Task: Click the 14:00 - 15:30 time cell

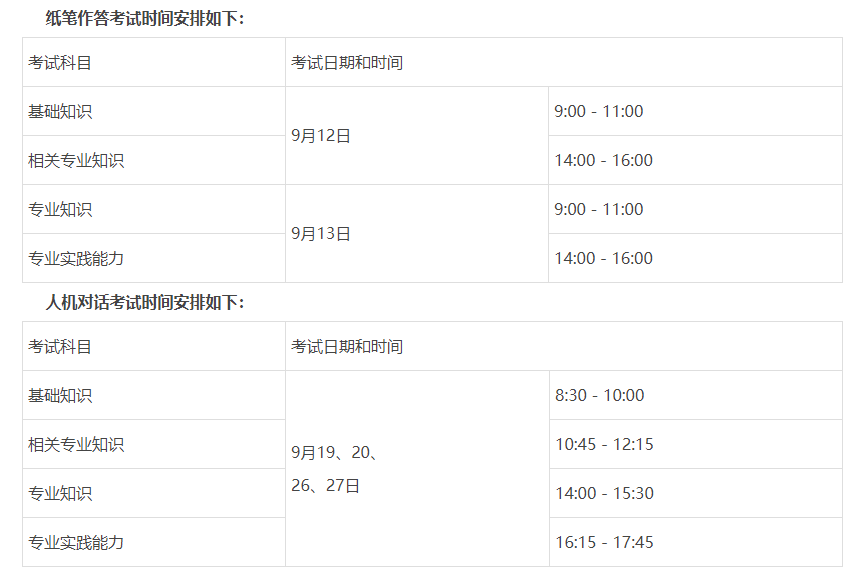Action: coord(696,493)
